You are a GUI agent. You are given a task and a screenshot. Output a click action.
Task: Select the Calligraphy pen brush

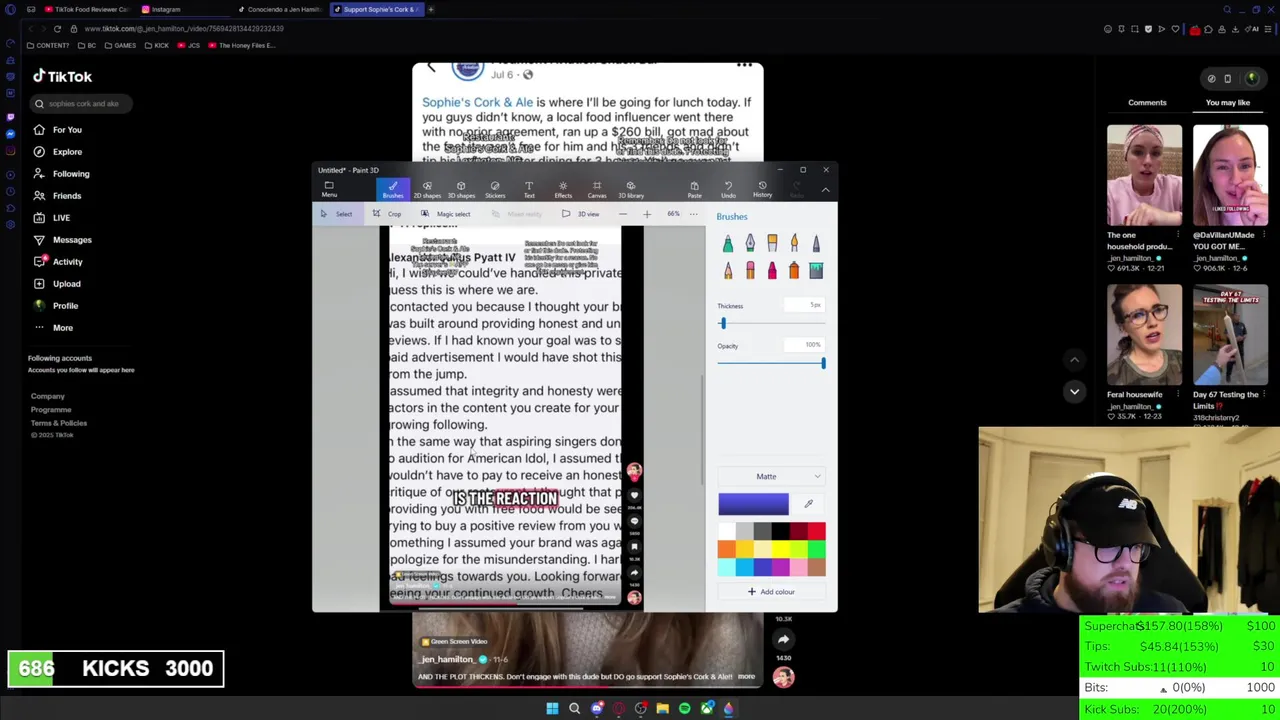coord(750,243)
